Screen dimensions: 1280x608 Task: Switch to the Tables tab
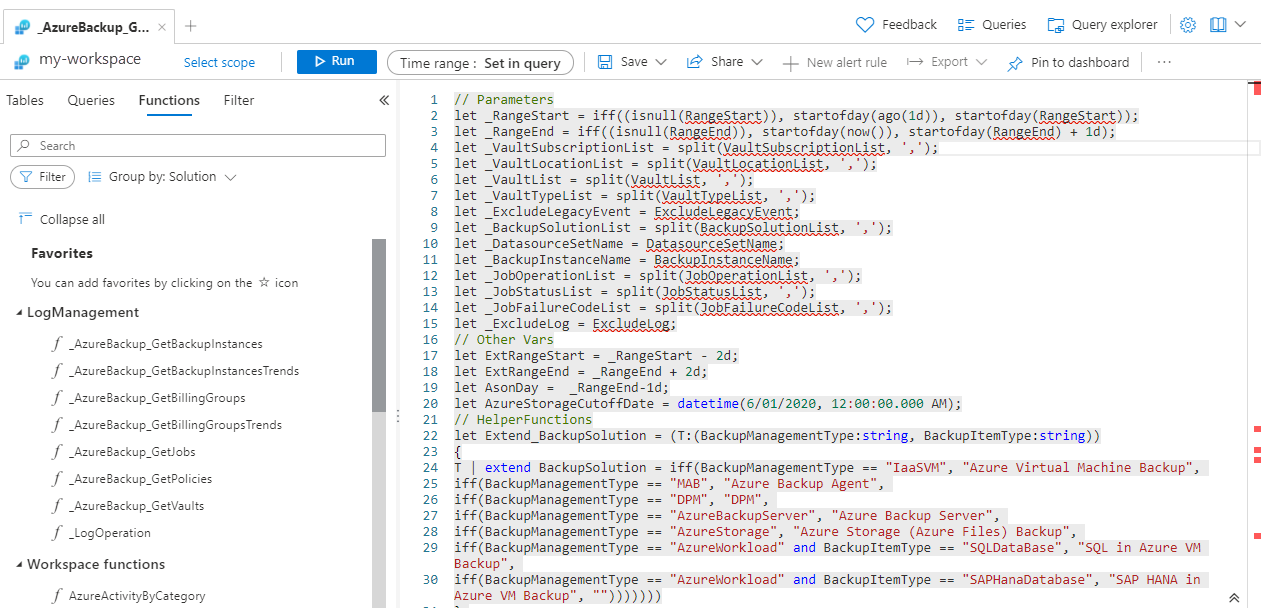tap(25, 100)
